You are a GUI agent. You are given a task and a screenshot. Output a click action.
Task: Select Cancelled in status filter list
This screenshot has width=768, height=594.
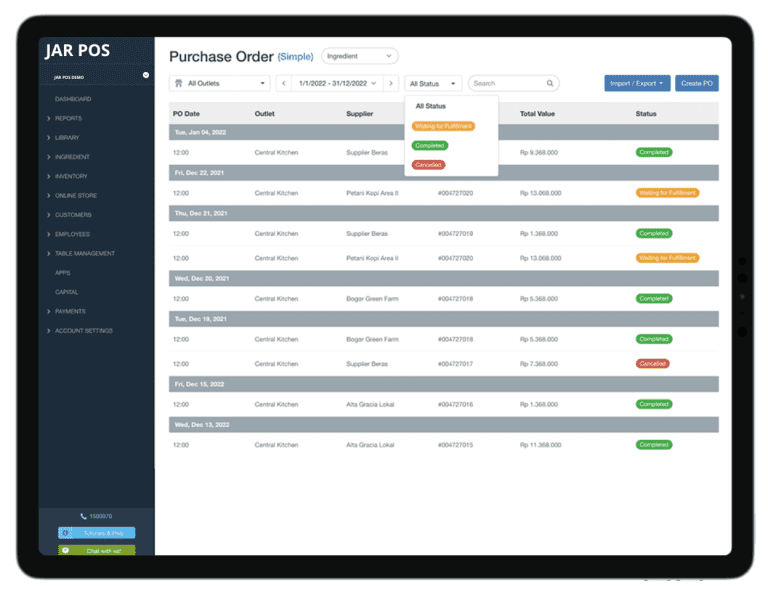point(428,164)
